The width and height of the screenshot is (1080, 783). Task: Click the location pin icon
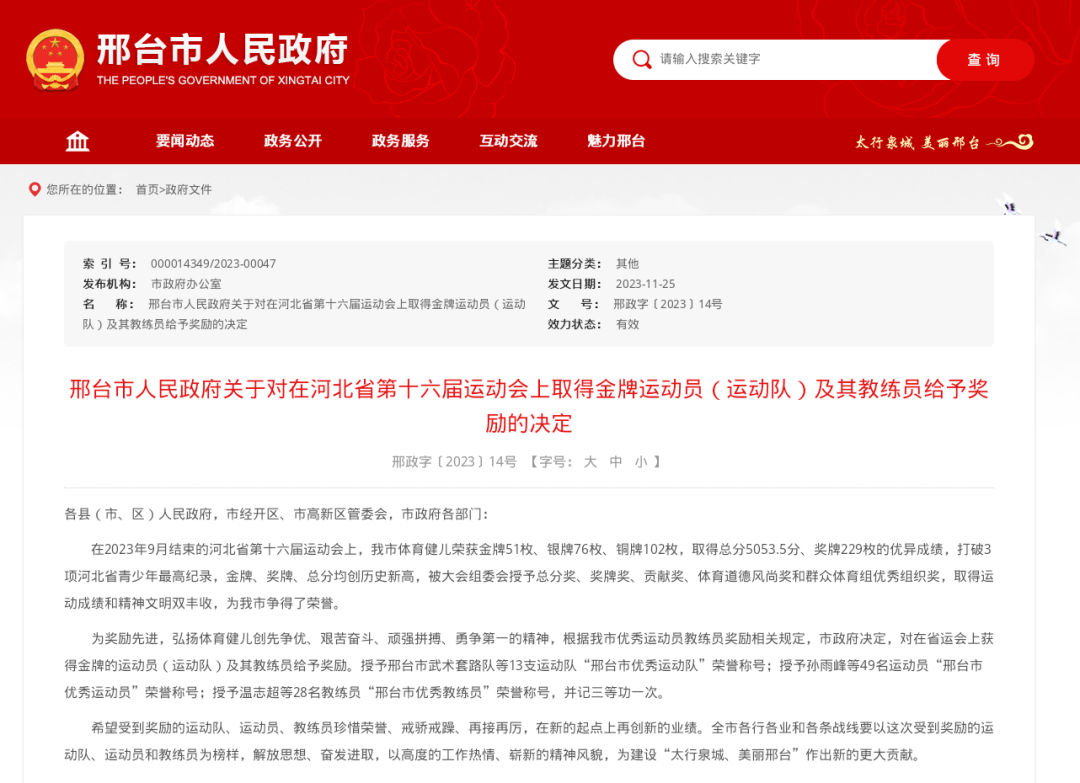(35, 189)
